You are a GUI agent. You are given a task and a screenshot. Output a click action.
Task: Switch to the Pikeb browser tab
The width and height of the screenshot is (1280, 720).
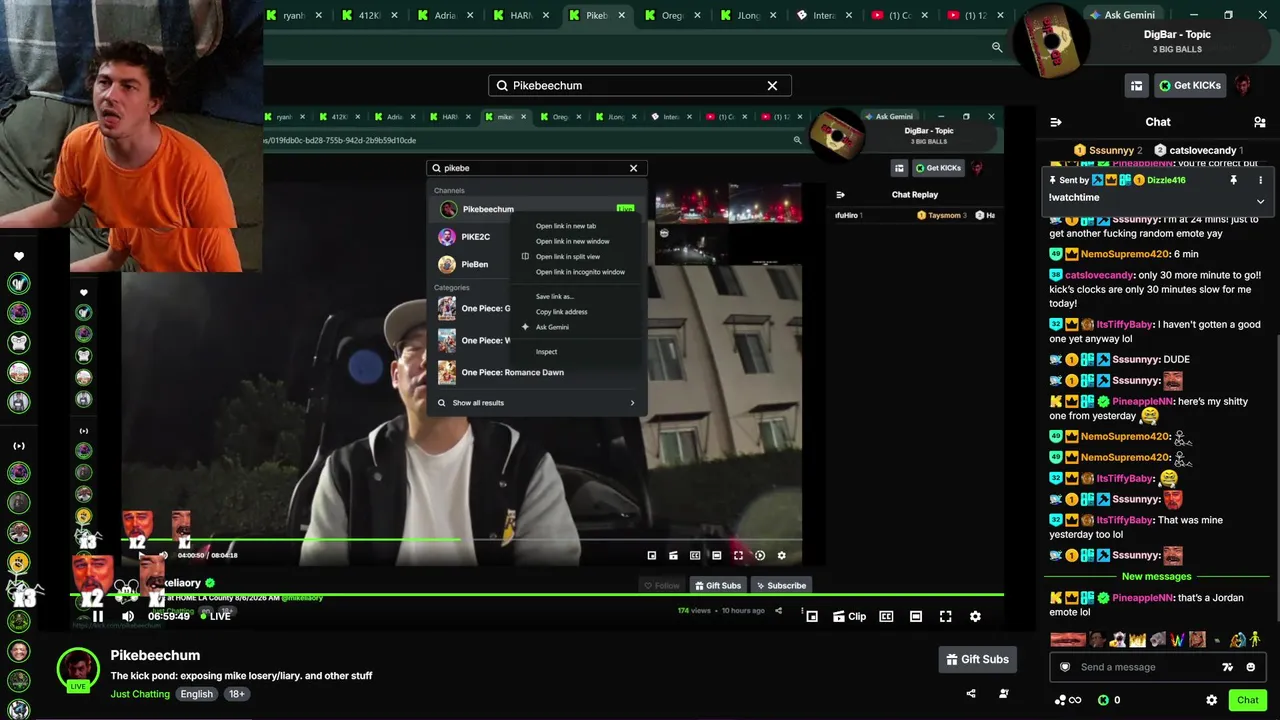tap(597, 15)
